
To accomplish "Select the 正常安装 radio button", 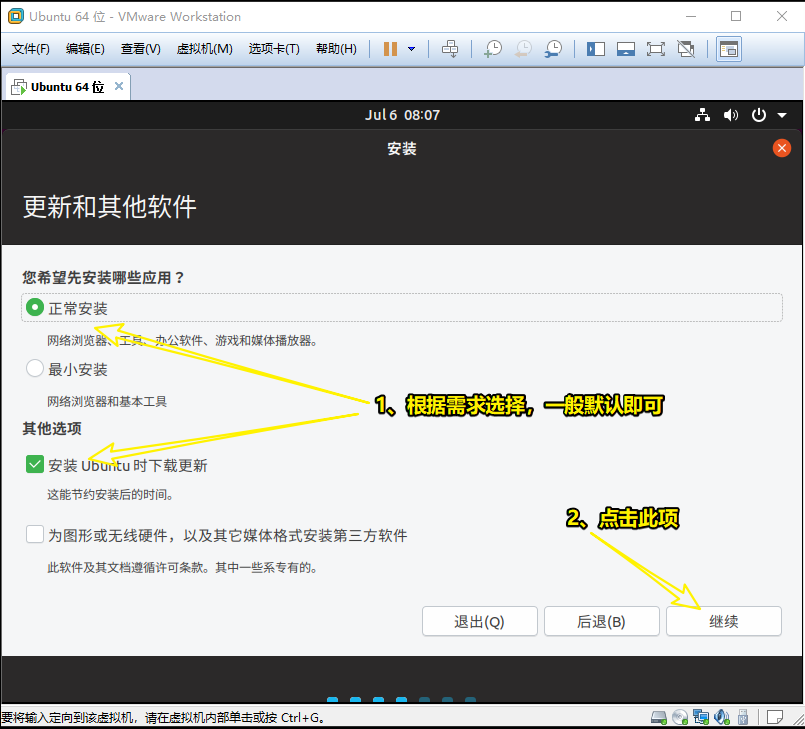I will click(x=35, y=308).
